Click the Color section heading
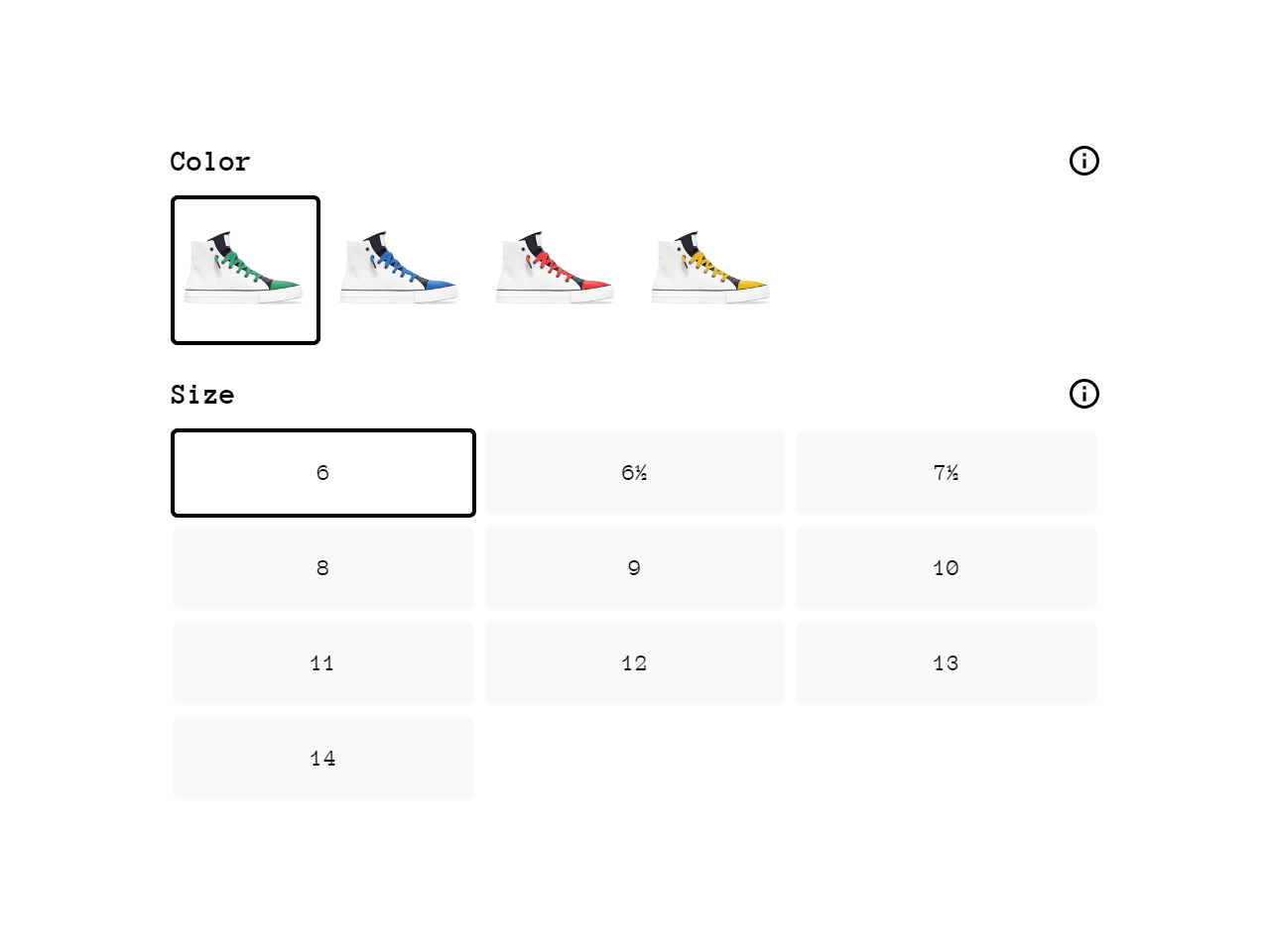The width and height of the screenshot is (1270, 952). [210, 162]
